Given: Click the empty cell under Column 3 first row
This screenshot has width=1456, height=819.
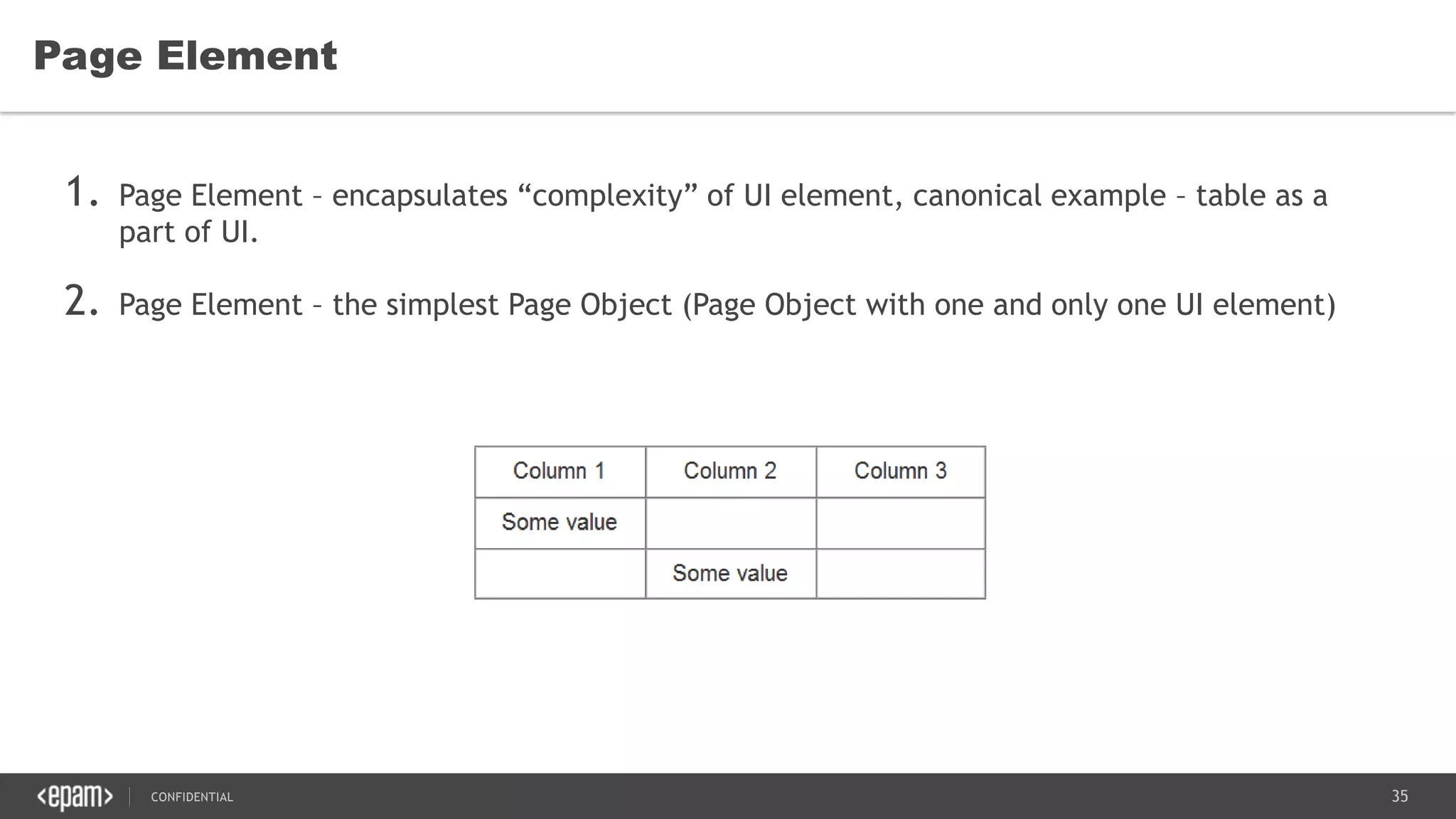Looking at the screenshot, I should point(900,523).
